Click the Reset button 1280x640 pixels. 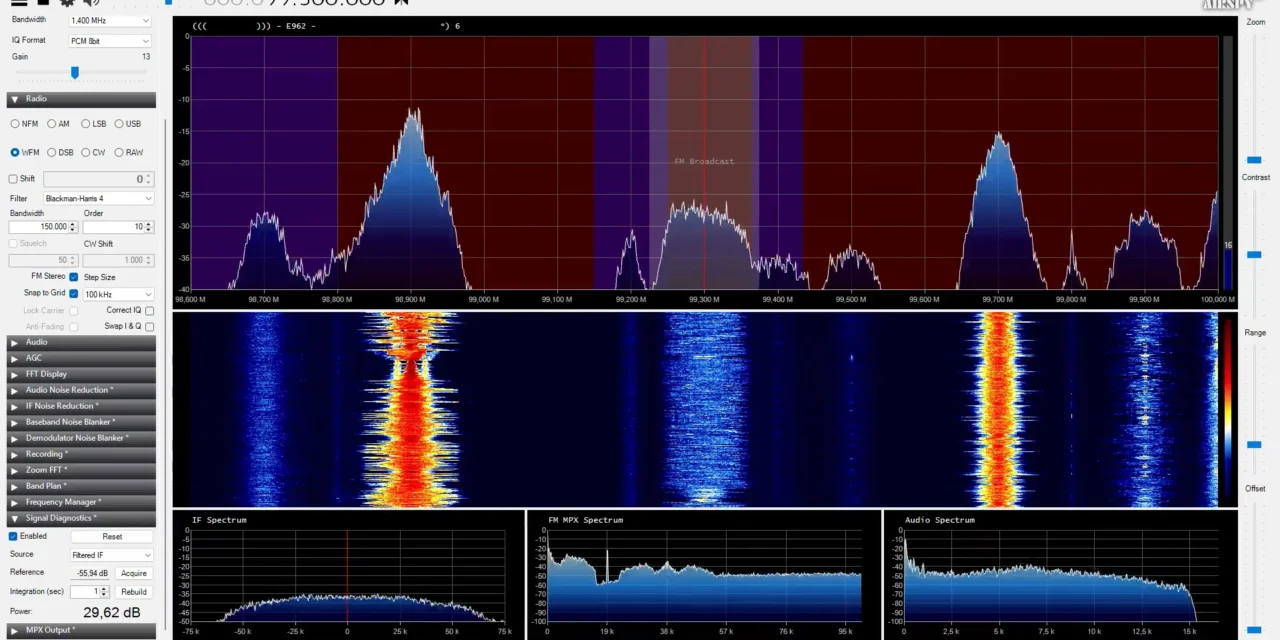112,537
